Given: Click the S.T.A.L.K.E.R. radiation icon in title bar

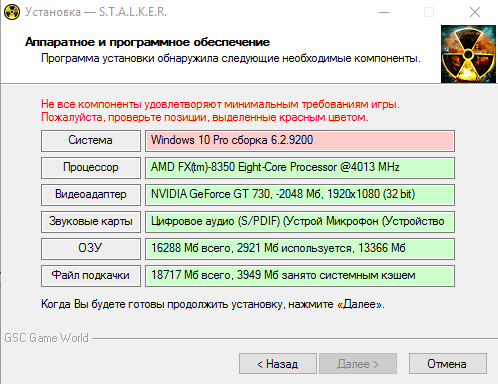Looking at the screenshot, I should 12,12.
